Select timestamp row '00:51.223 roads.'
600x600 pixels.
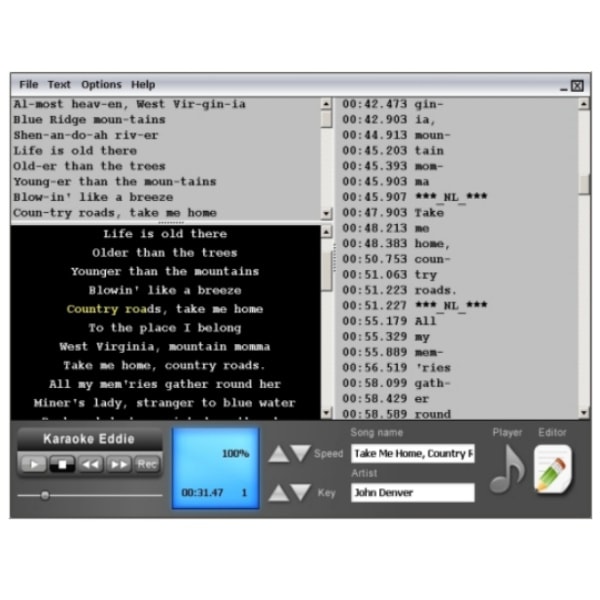[x=399, y=290]
